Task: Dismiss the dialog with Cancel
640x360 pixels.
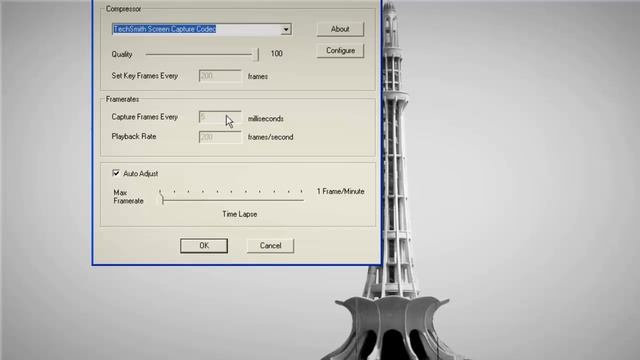Action: pos(270,246)
